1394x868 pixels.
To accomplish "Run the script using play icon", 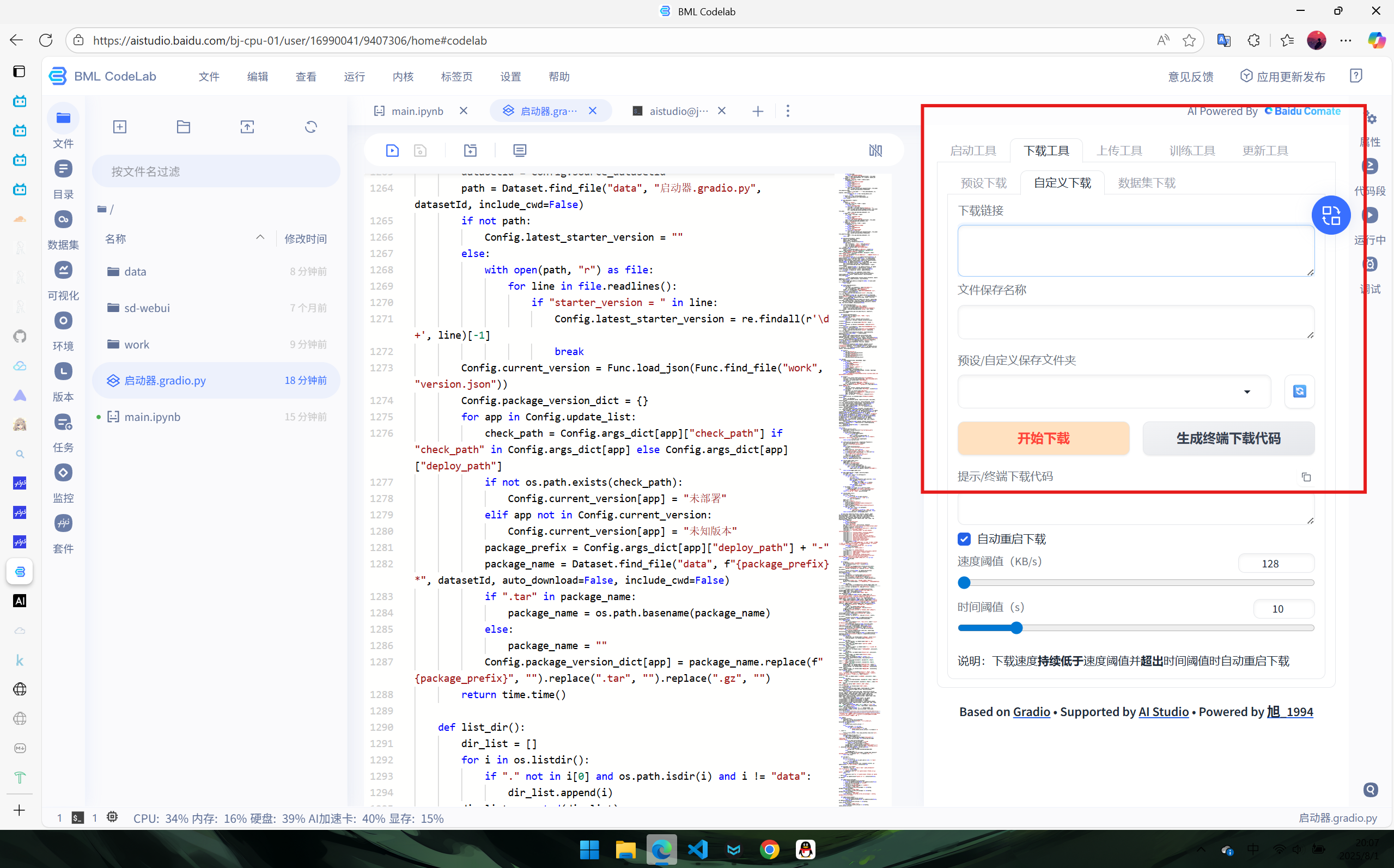I will pos(392,150).
